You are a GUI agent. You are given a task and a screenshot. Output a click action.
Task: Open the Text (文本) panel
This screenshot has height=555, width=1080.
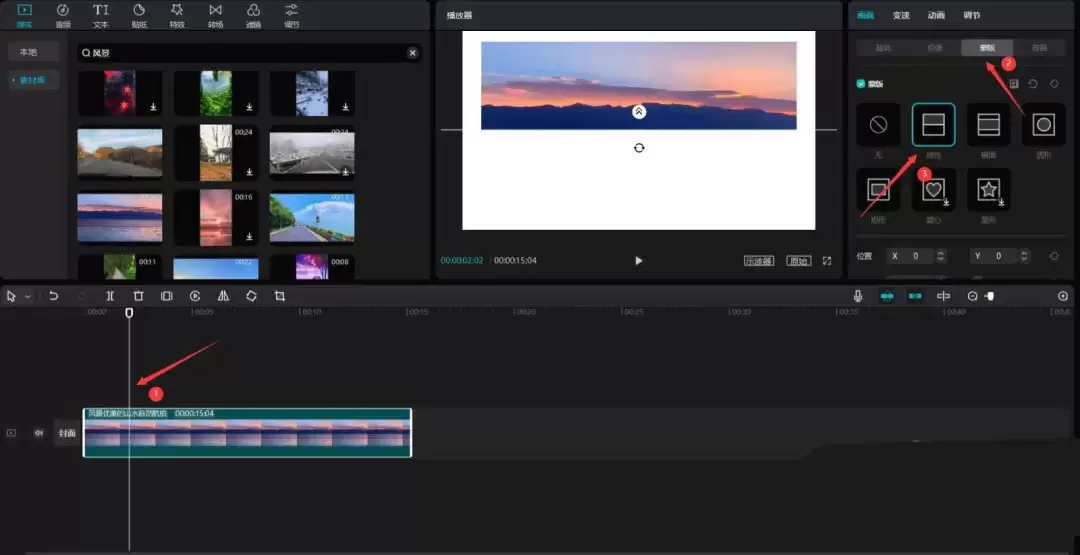101,14
